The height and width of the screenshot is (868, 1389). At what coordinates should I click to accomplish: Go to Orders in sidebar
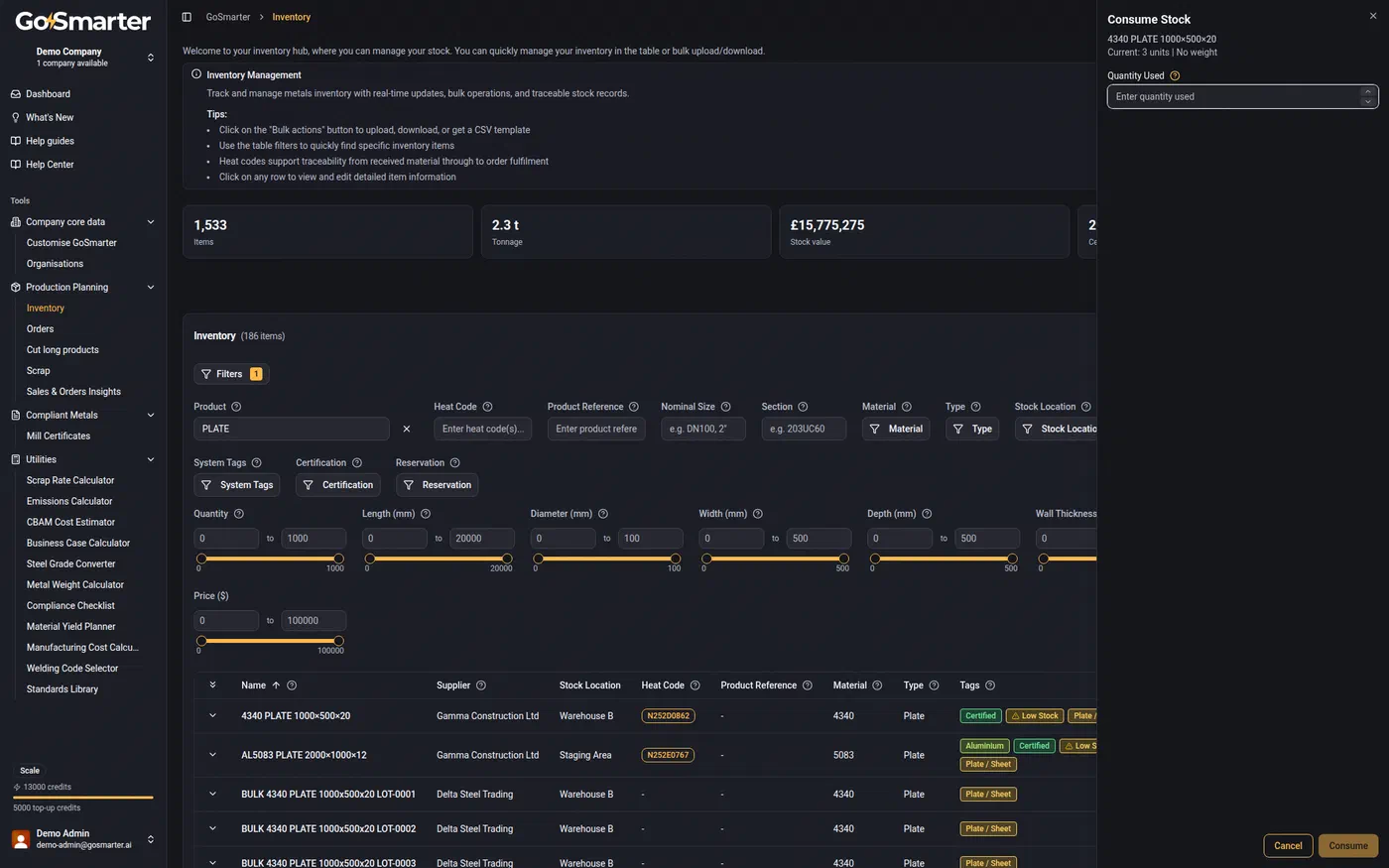coord(41,329)
